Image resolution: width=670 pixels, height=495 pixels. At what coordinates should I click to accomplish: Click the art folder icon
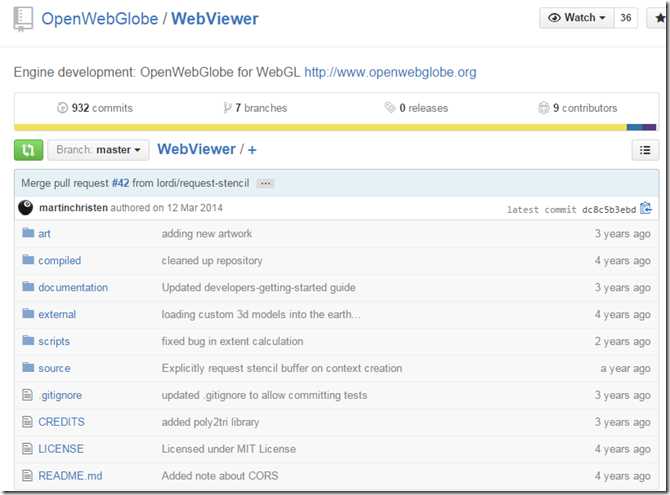point(28,233)
